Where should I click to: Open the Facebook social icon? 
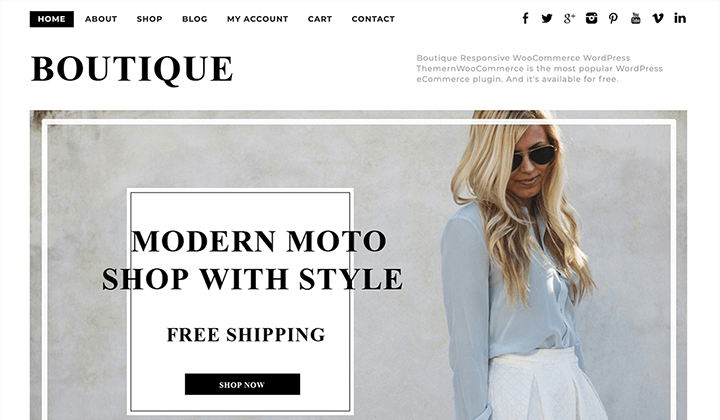(525, 18)
